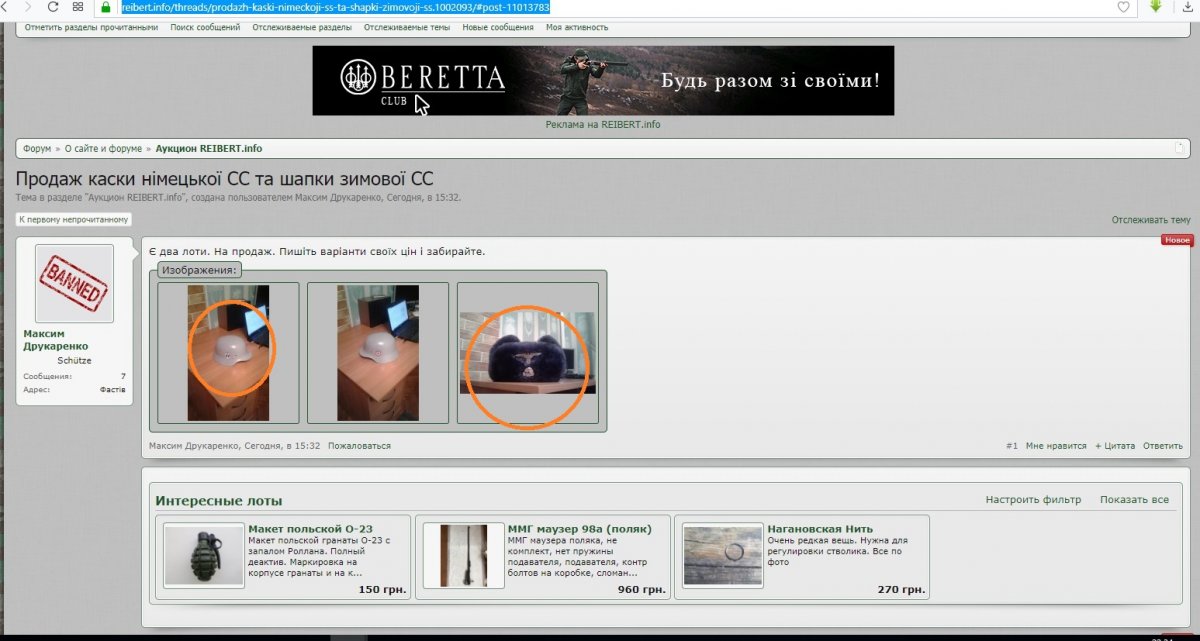Open 'Отслеживаемые разделы' menu item
Viewport: 1200px width, 641px height.
point(302,27)
